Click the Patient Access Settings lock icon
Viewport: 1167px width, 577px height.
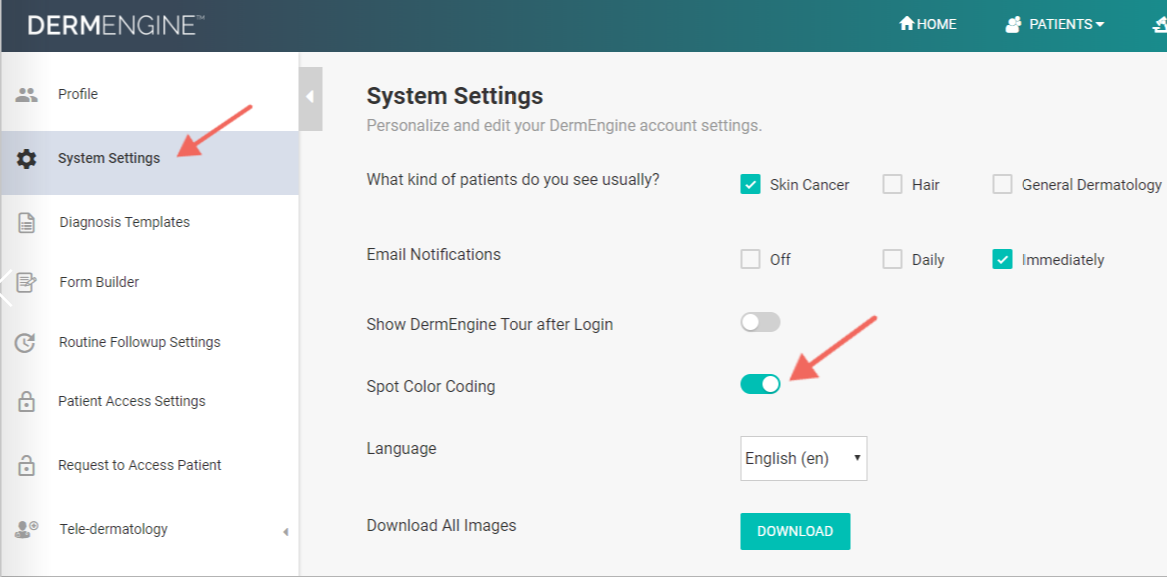tap(27, 402)
